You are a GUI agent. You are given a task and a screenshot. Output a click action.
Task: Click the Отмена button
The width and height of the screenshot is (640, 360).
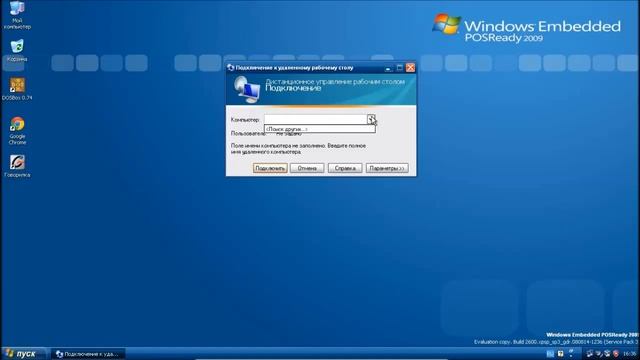pyautogui.click(x=307, y=168)
